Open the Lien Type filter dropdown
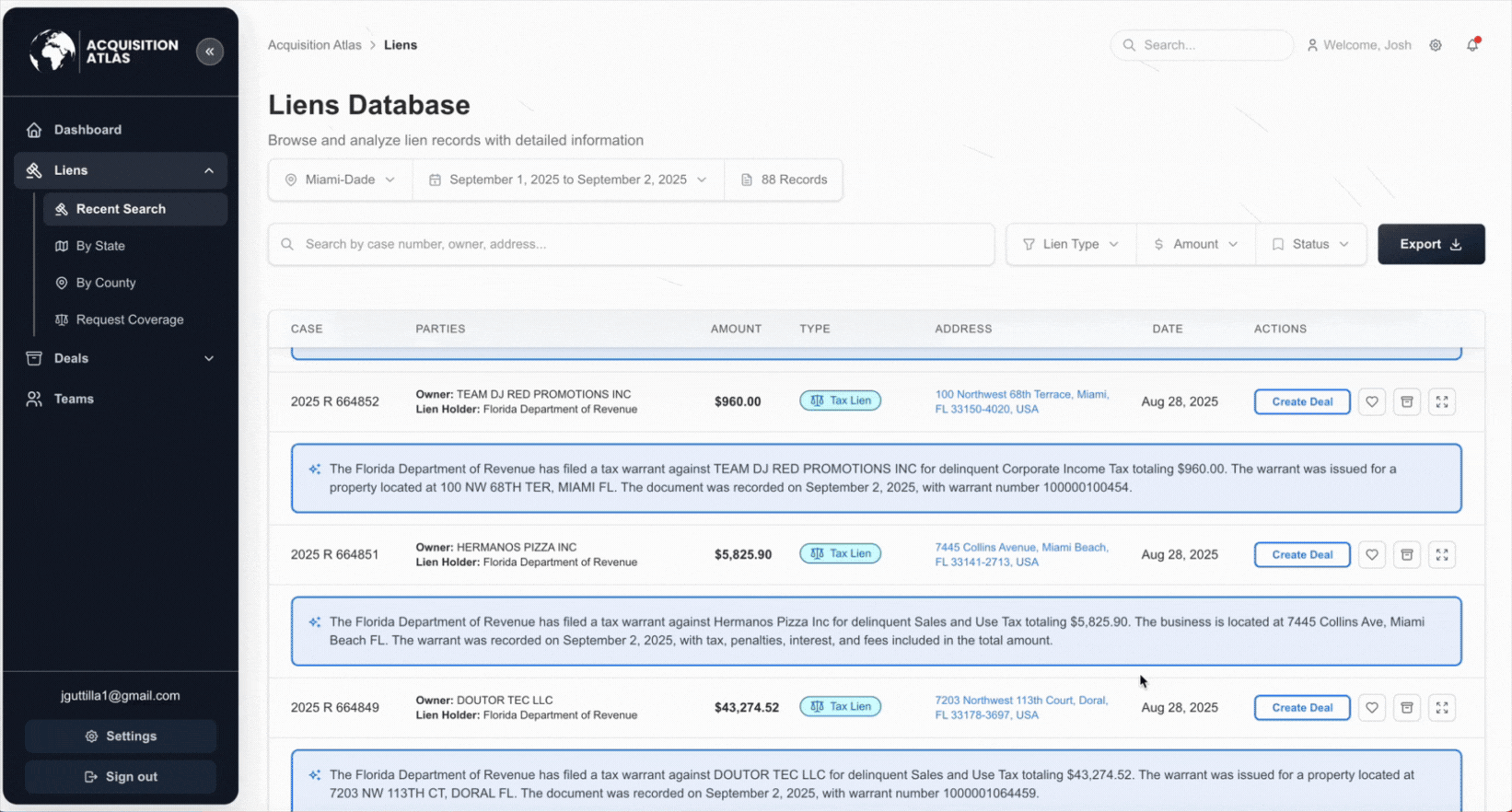The width and height of the screenshot is (1512, 812). click(x=1071, y=244)
